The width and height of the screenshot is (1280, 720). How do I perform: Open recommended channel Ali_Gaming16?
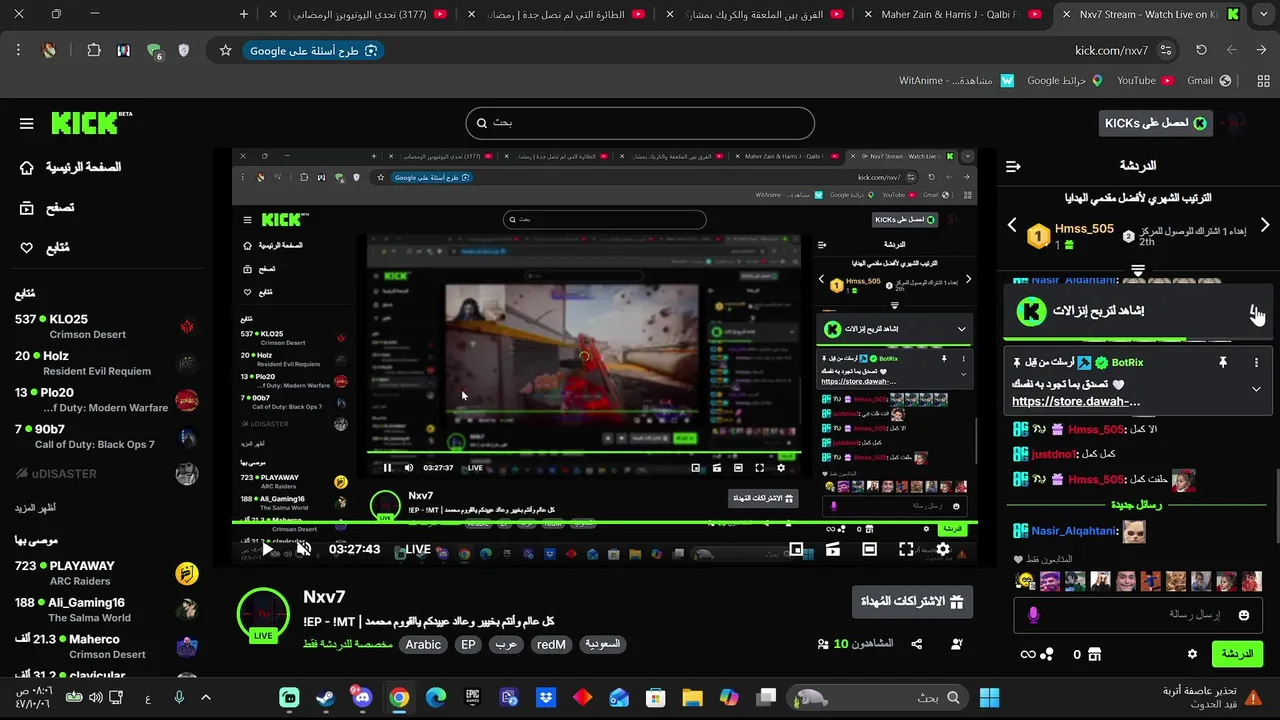pos(106,610)
